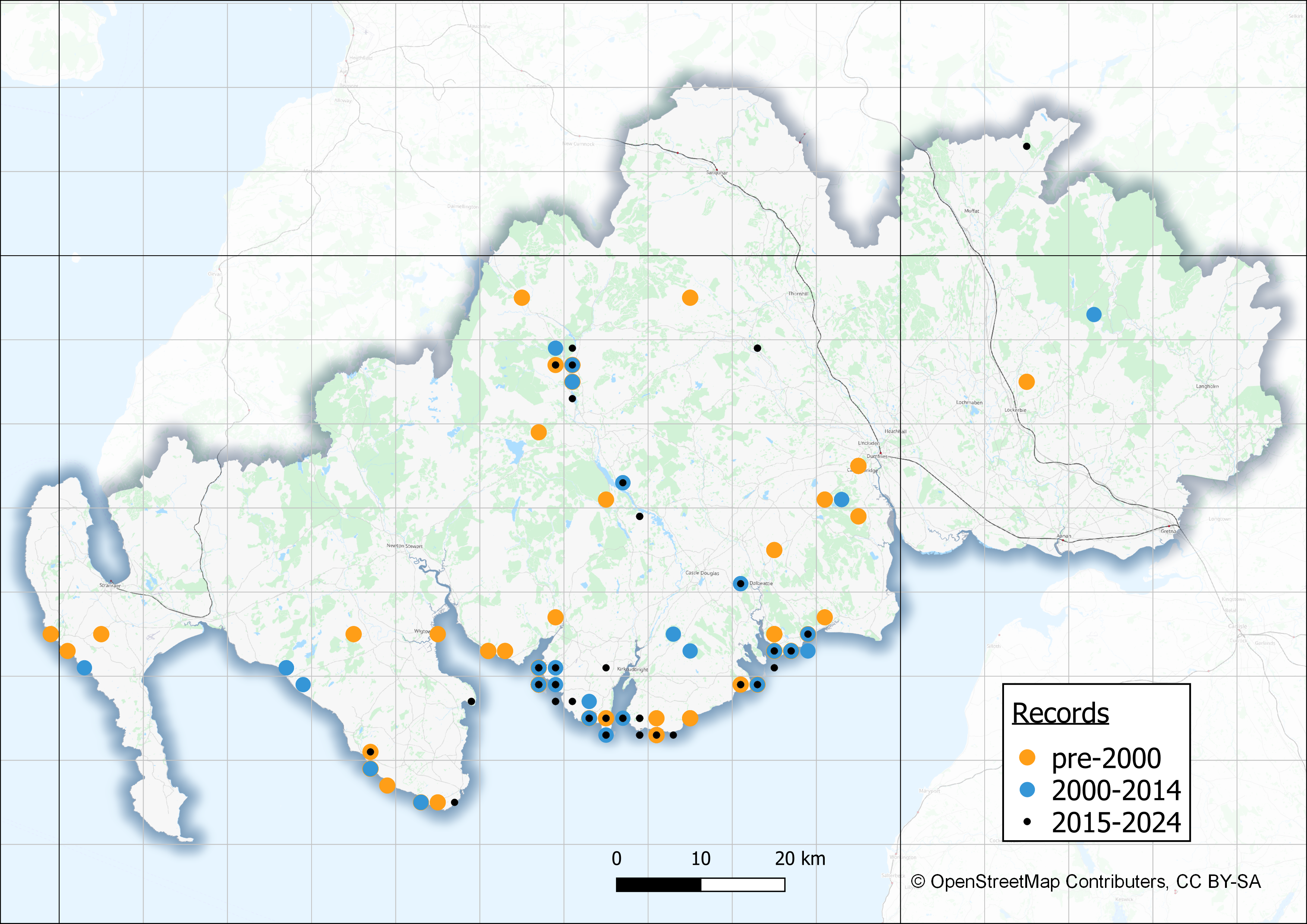The height and width of the screenshot is (924, 1307).
Task: Click the black 2015-2024 legend dot
Action: (x=1027, y=822)
